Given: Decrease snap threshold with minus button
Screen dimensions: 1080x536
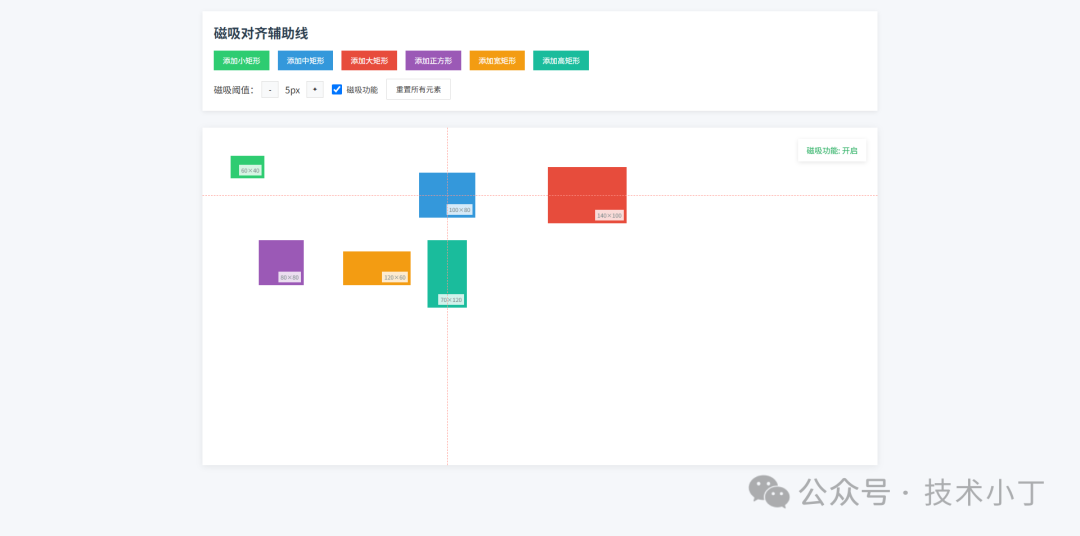Looking at the screenshot, I should tap(270, 90).
